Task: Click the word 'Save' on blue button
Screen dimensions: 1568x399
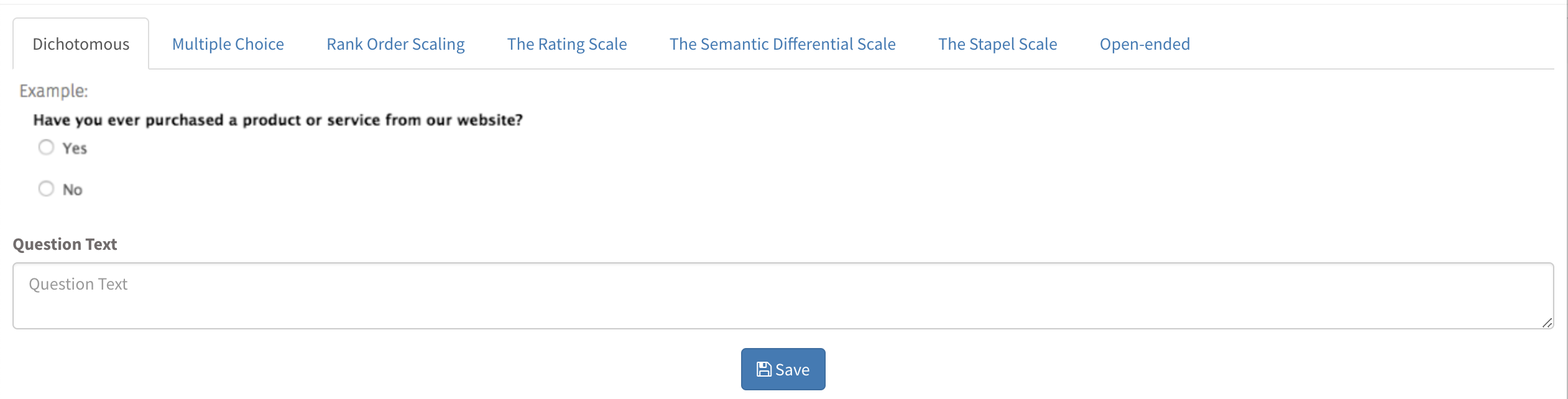Action: [x=793, y=370]
